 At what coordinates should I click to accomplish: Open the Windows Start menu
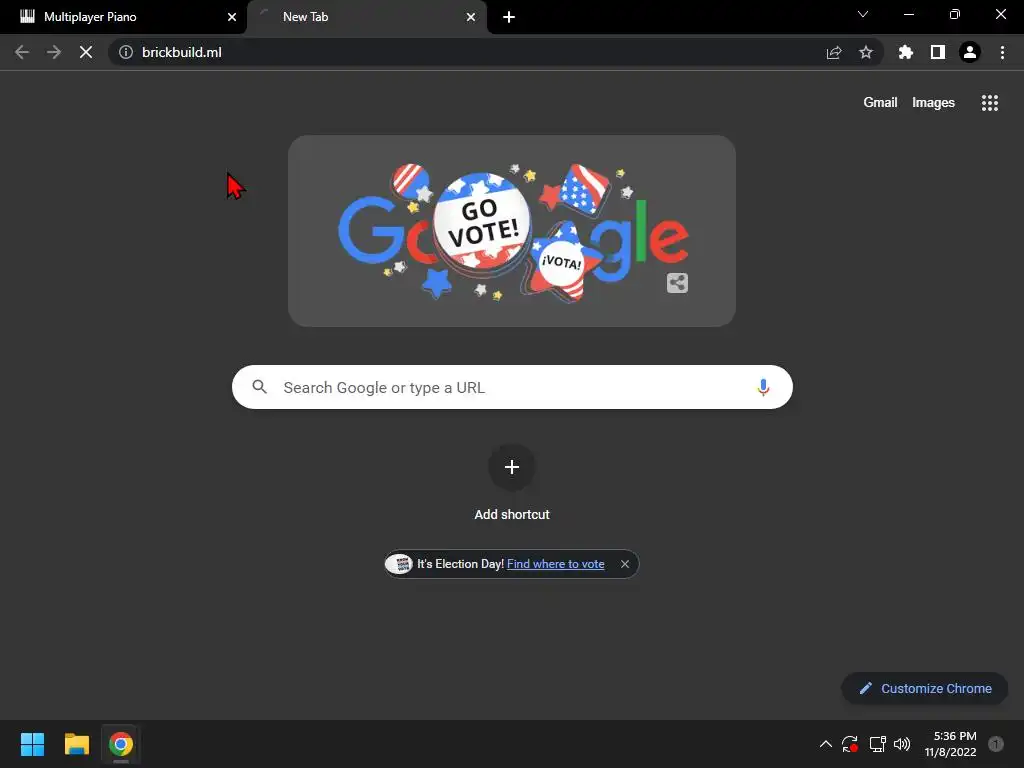pyautogui.click(x=32, y=744)
